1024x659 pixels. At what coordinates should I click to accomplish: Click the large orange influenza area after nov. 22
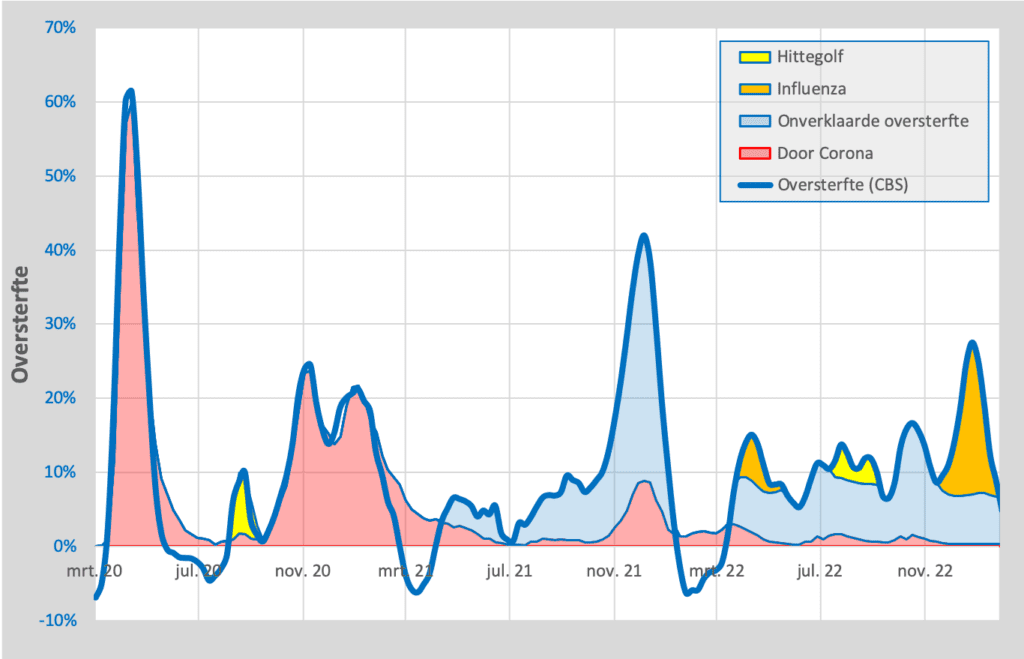(970, 438)
